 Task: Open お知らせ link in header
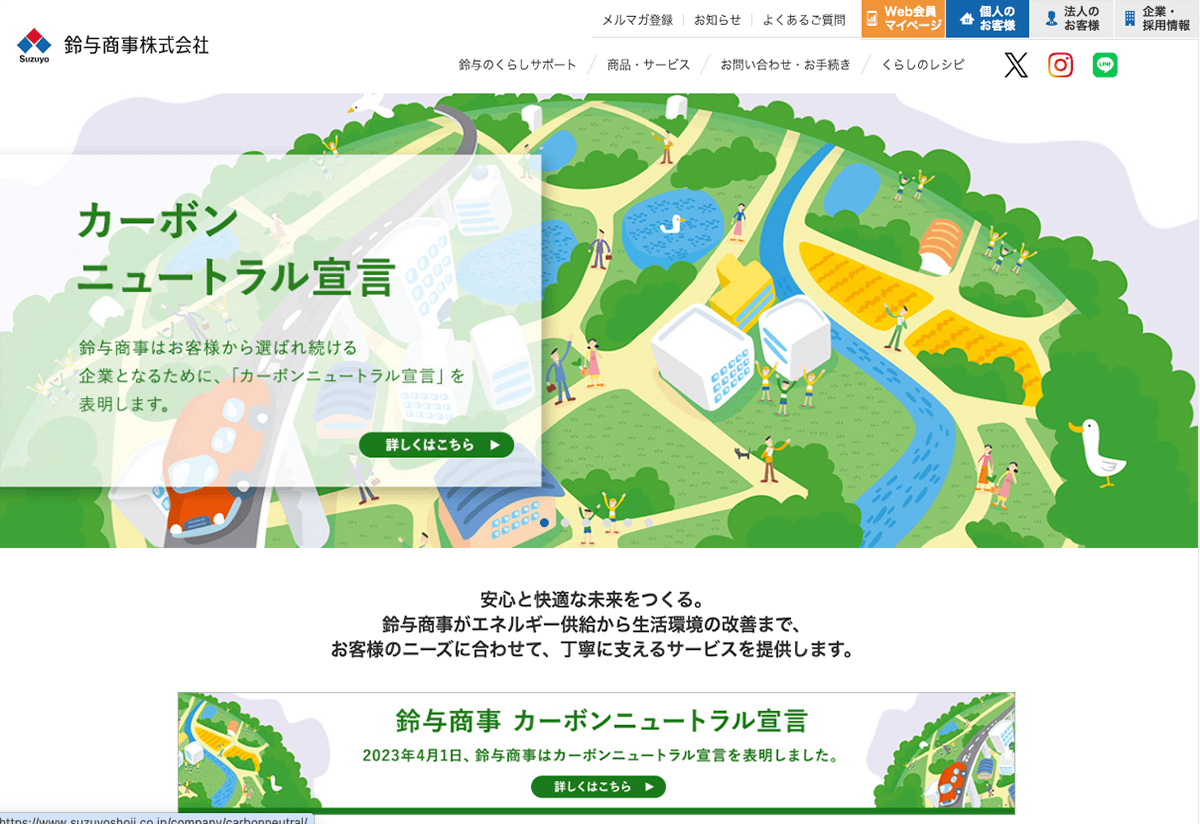718,19
